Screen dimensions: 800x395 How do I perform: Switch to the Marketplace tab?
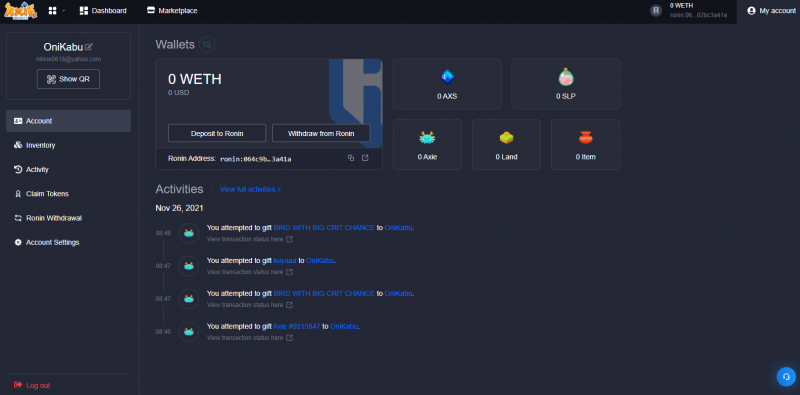pyautogui.click(x=172, y=11)
